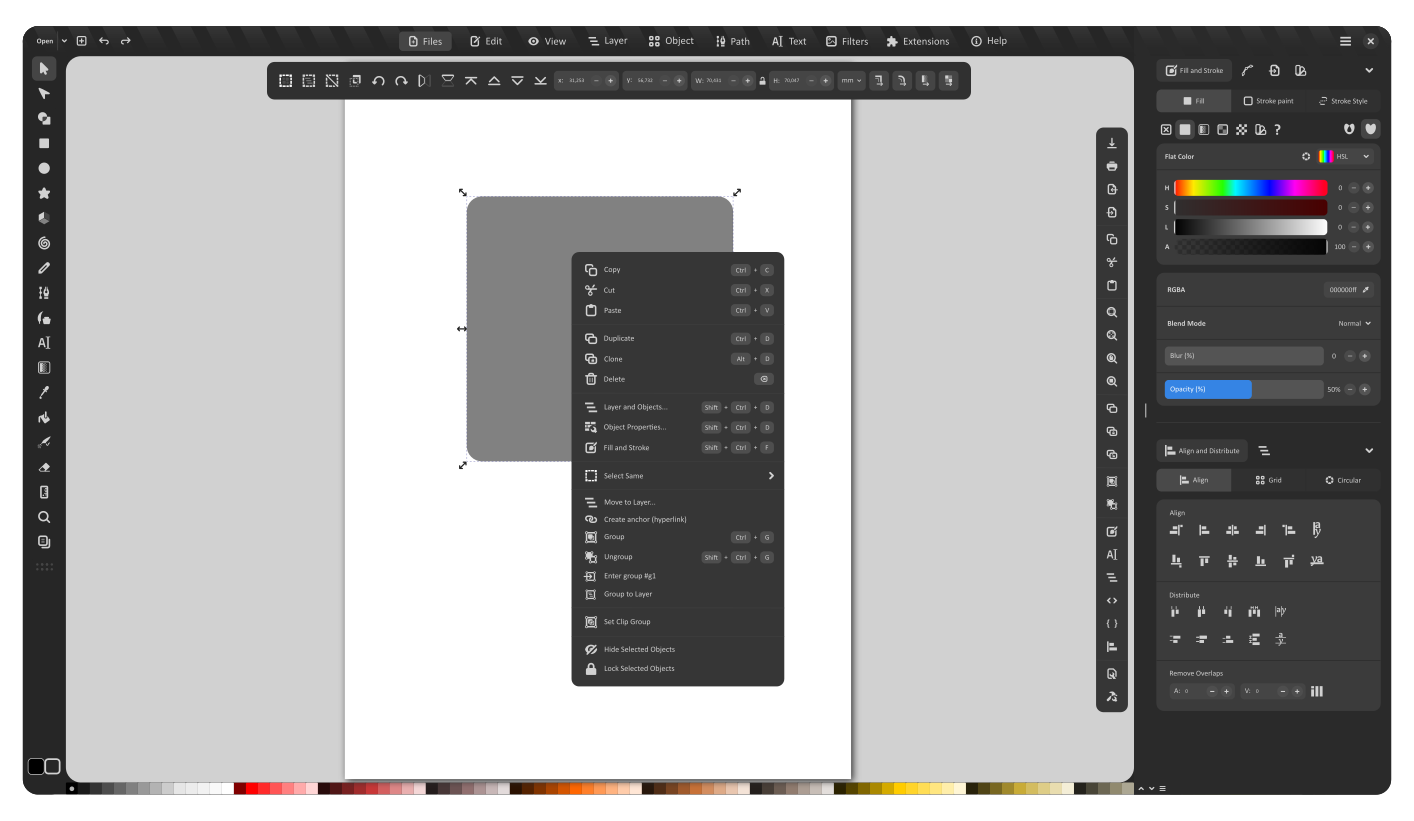
Task: Select the Pencil freehand tool
Action: tap(44, 268)
